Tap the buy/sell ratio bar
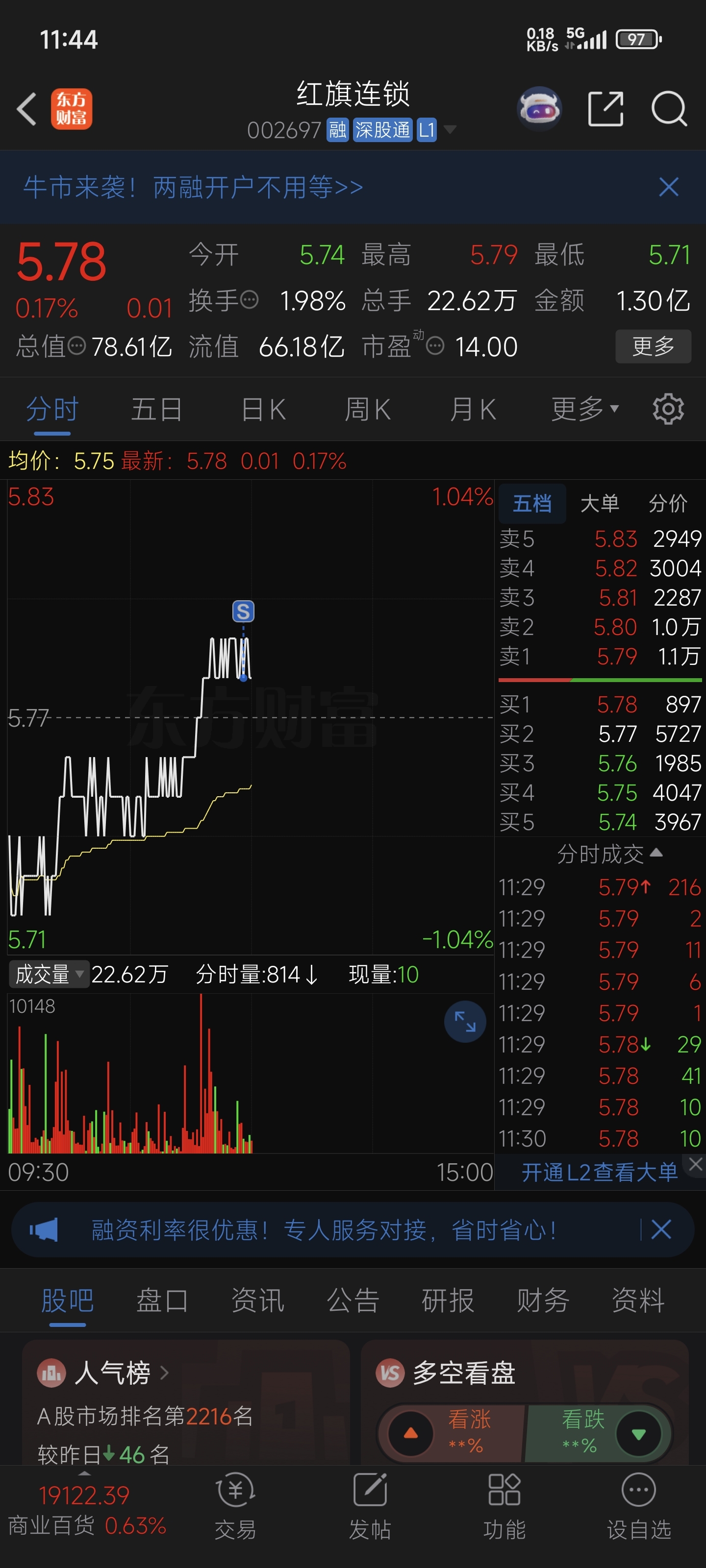The image size is (706, 1568). [x=600, y=680]
